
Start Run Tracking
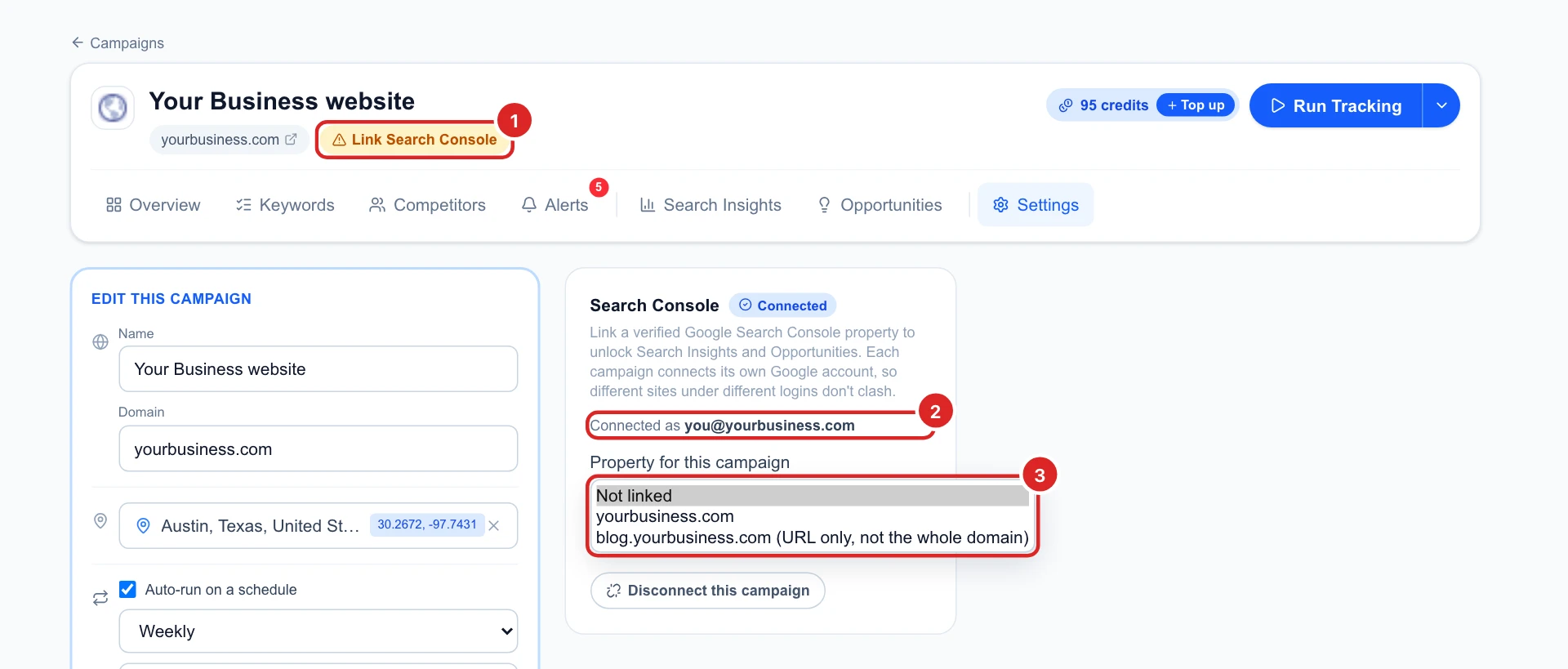tap(1336, 105)
